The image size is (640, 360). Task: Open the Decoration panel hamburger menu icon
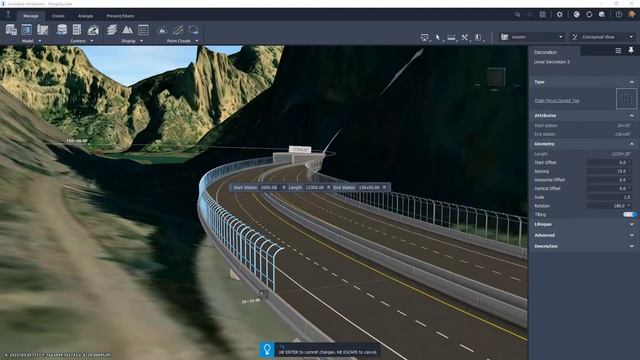[x=618, y=50]
